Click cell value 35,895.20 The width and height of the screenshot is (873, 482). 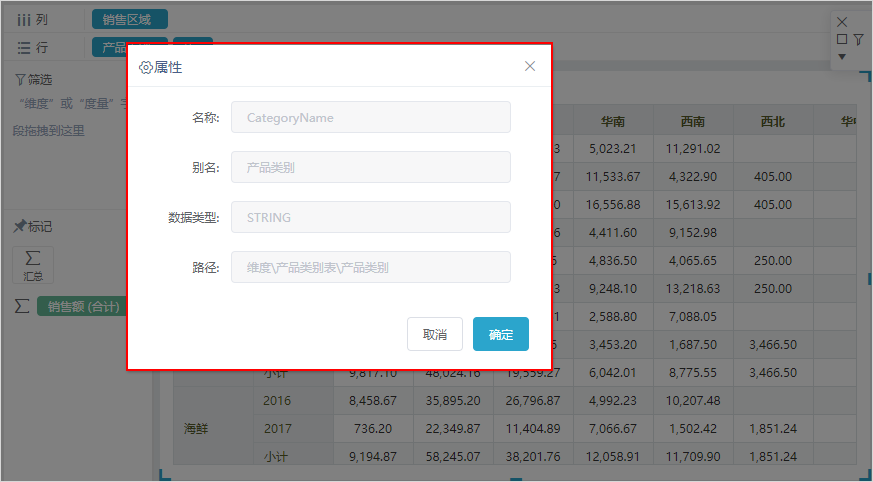coord(453,401)
